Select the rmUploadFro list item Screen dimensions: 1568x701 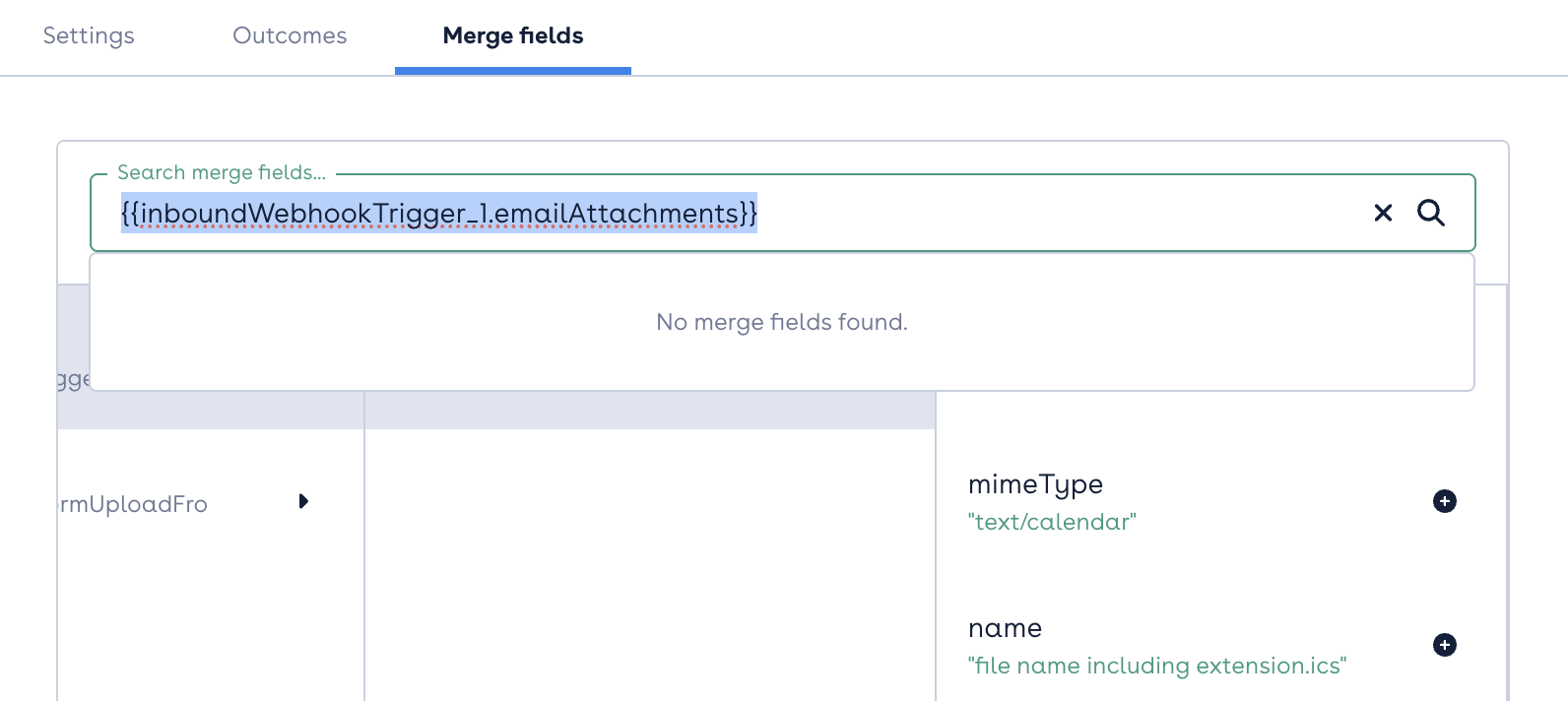tap(183, 504)
